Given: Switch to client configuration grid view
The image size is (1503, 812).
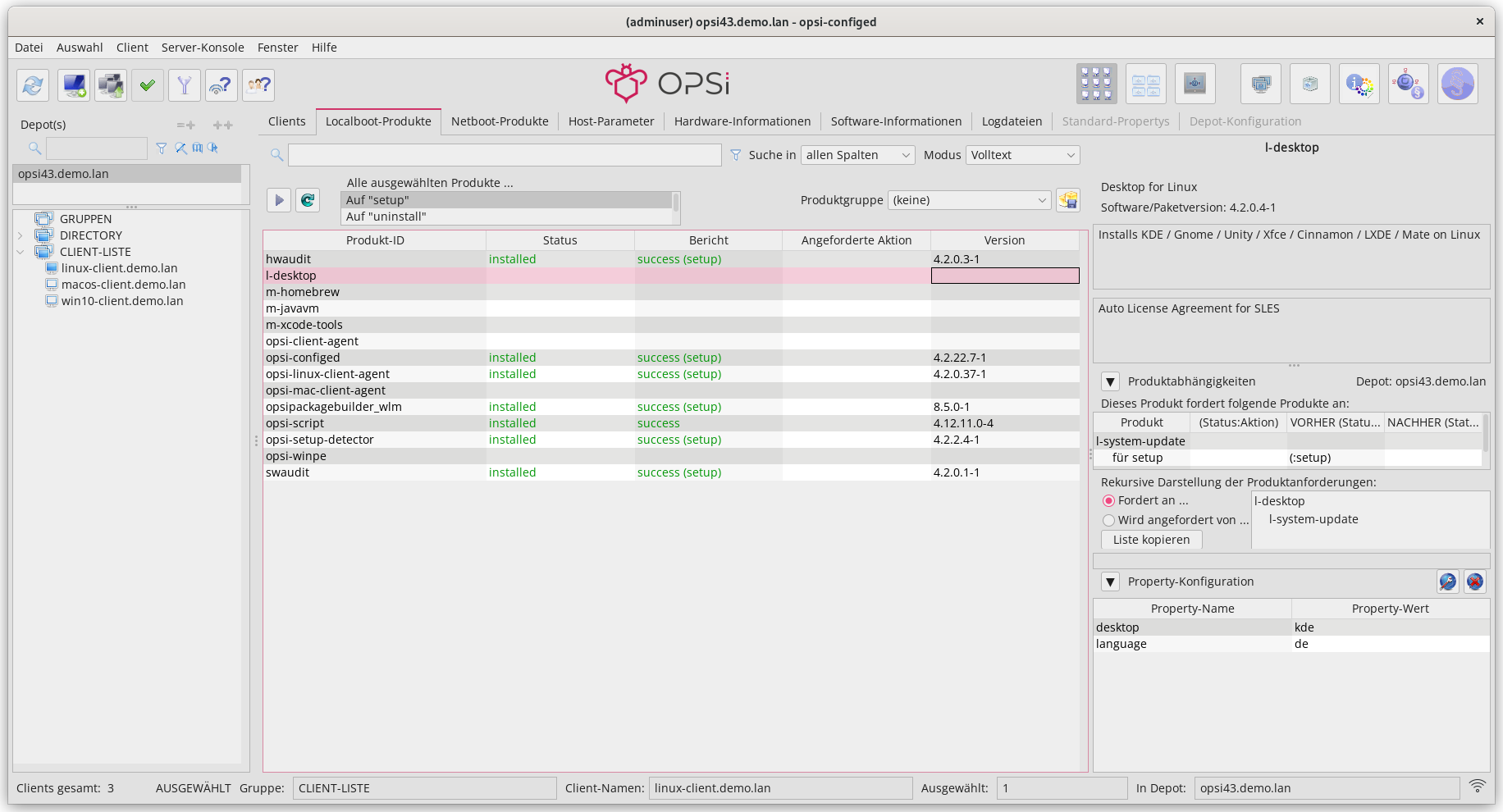Looking at the screenshot, I should pyautogui.click(x=1097, y=84).
